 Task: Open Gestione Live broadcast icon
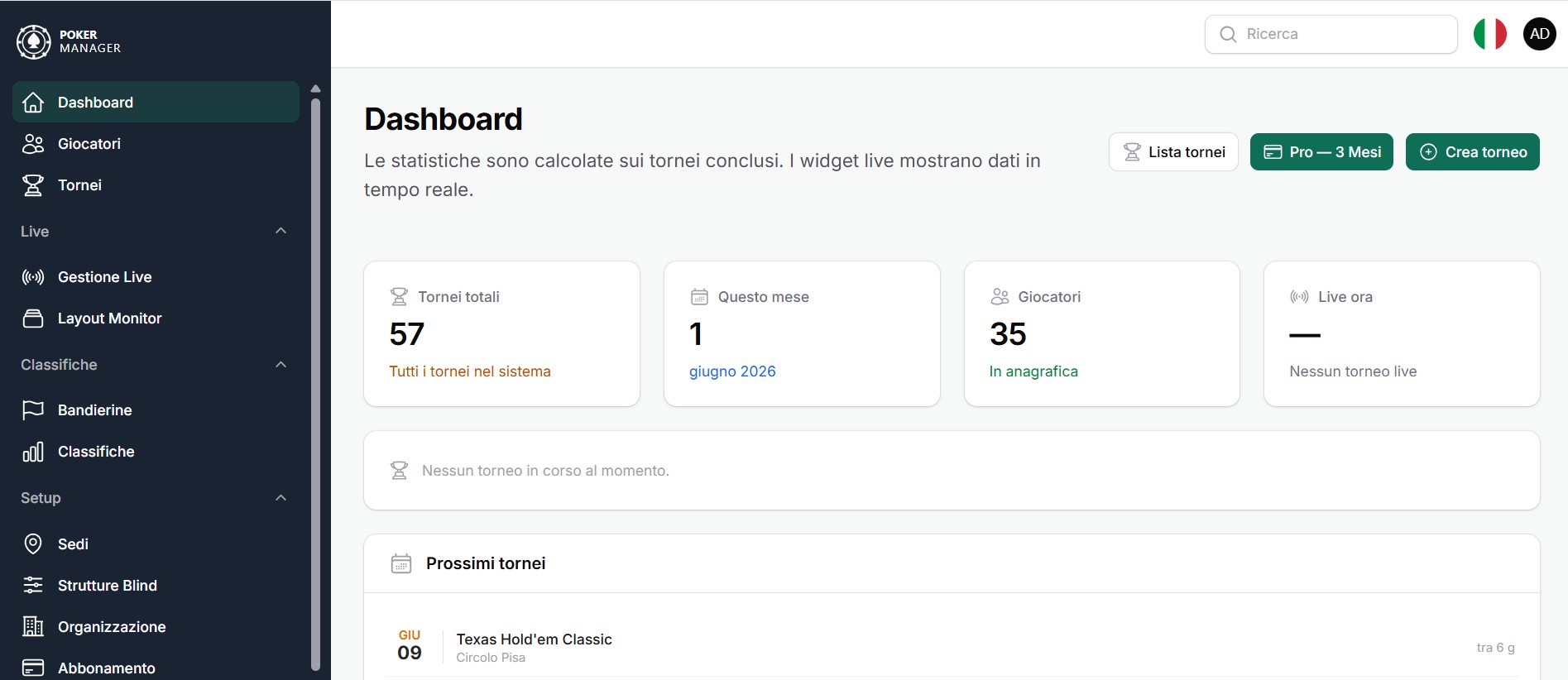[33, 277]
